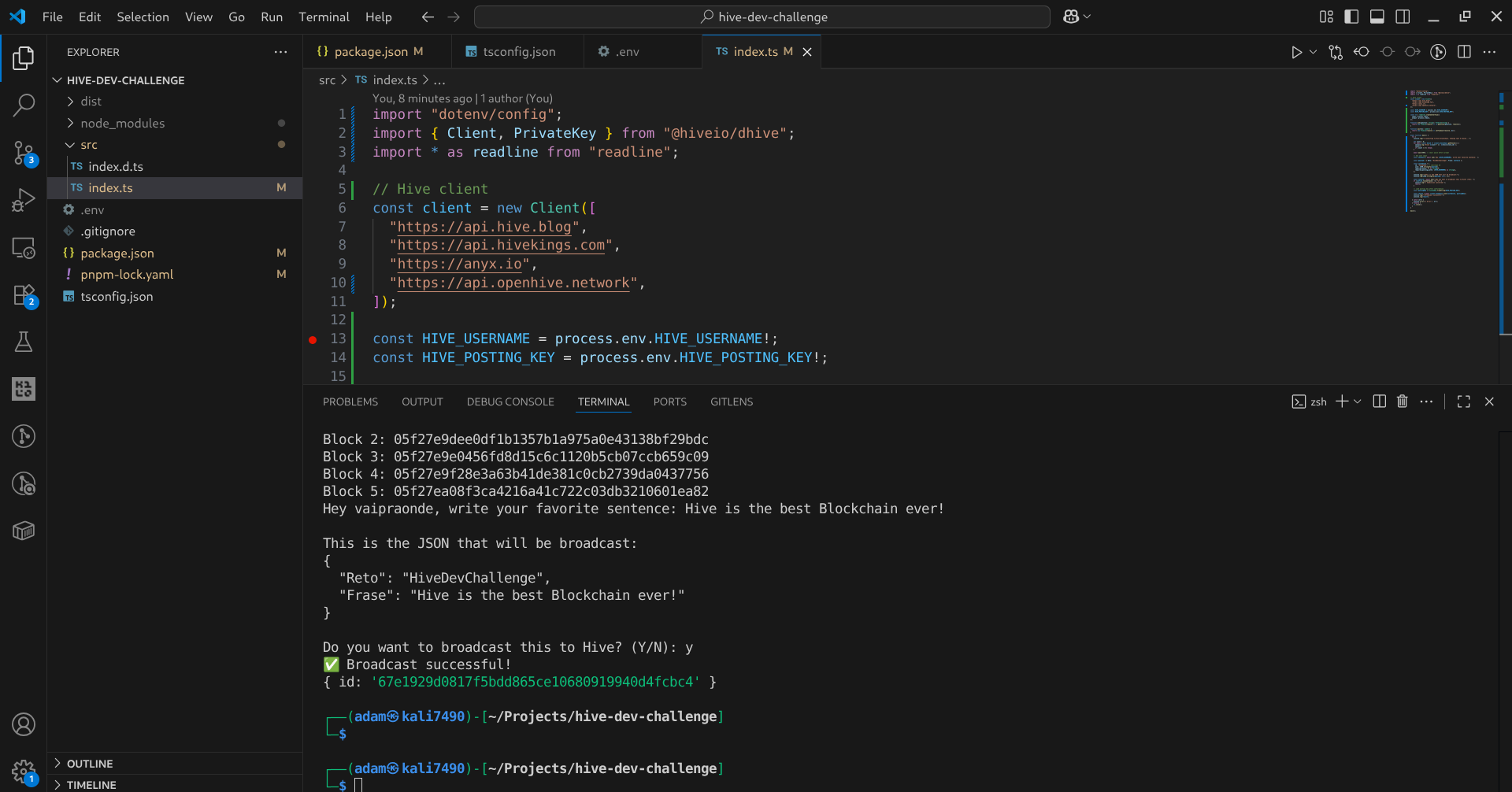Kill terminal with the trash icon

point(1402,402)
